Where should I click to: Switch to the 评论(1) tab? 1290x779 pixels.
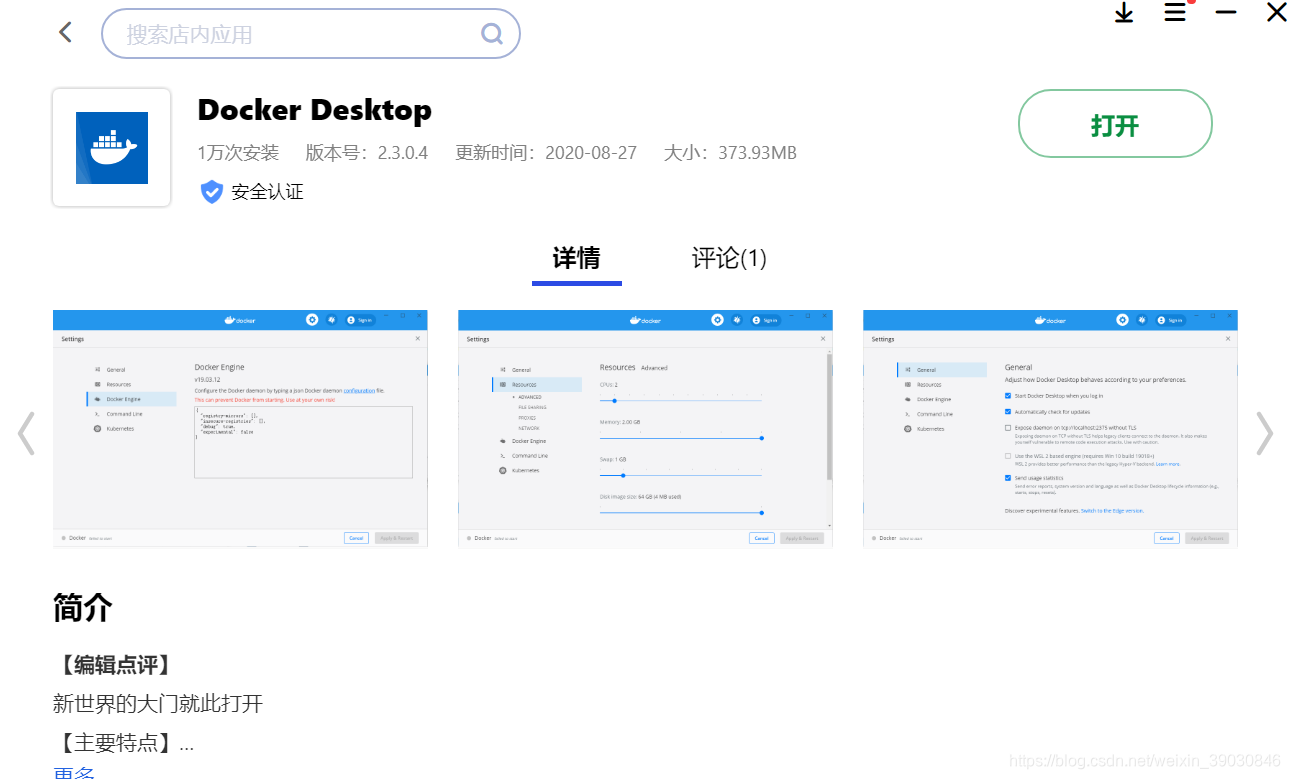pos(729,259)
